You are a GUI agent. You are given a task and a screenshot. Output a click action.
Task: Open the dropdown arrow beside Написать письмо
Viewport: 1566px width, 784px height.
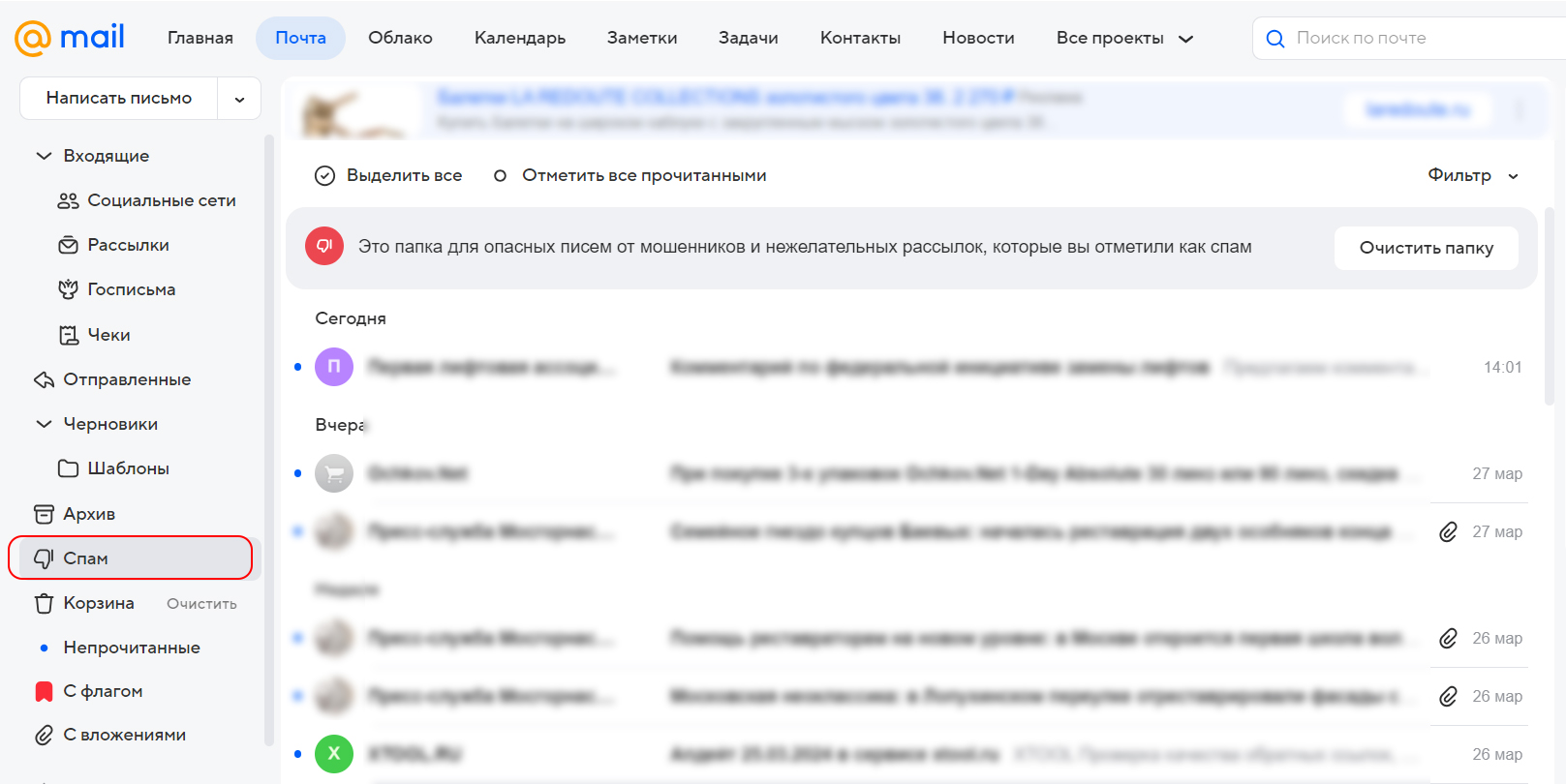pos(239,99)
